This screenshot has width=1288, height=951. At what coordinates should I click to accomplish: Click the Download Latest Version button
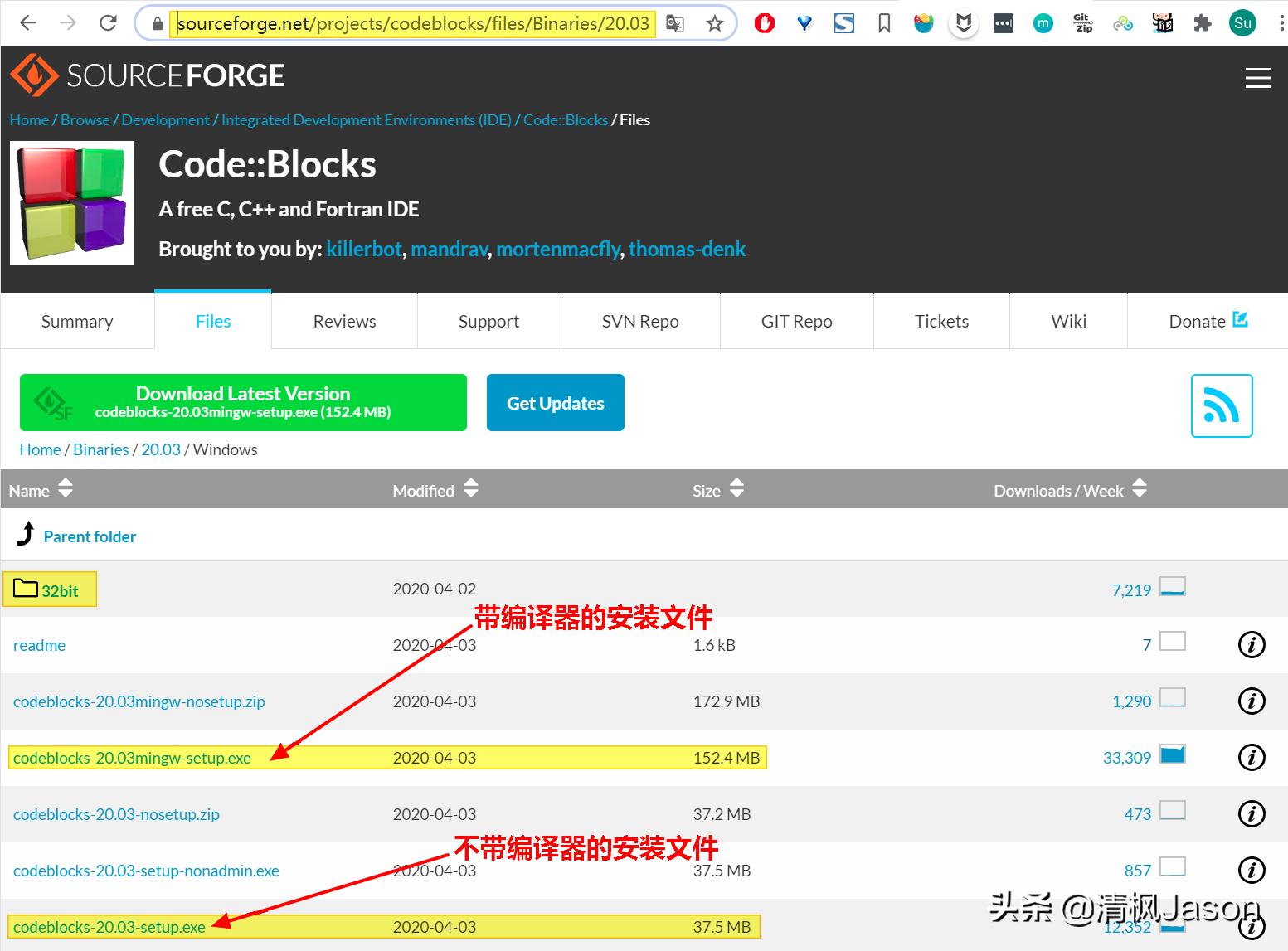(243, 402)
